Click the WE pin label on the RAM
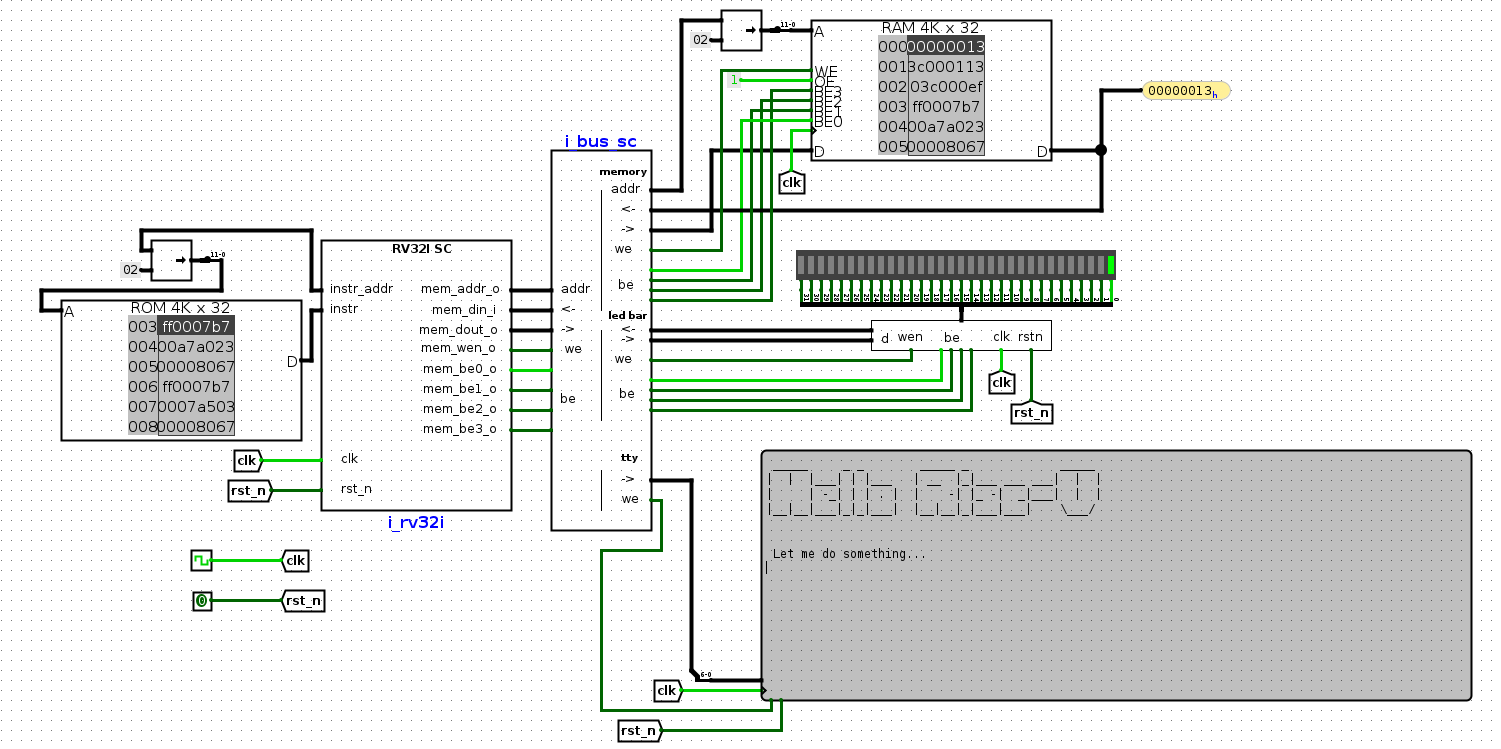Screen dimensions: 1501x749 [826, 72]
